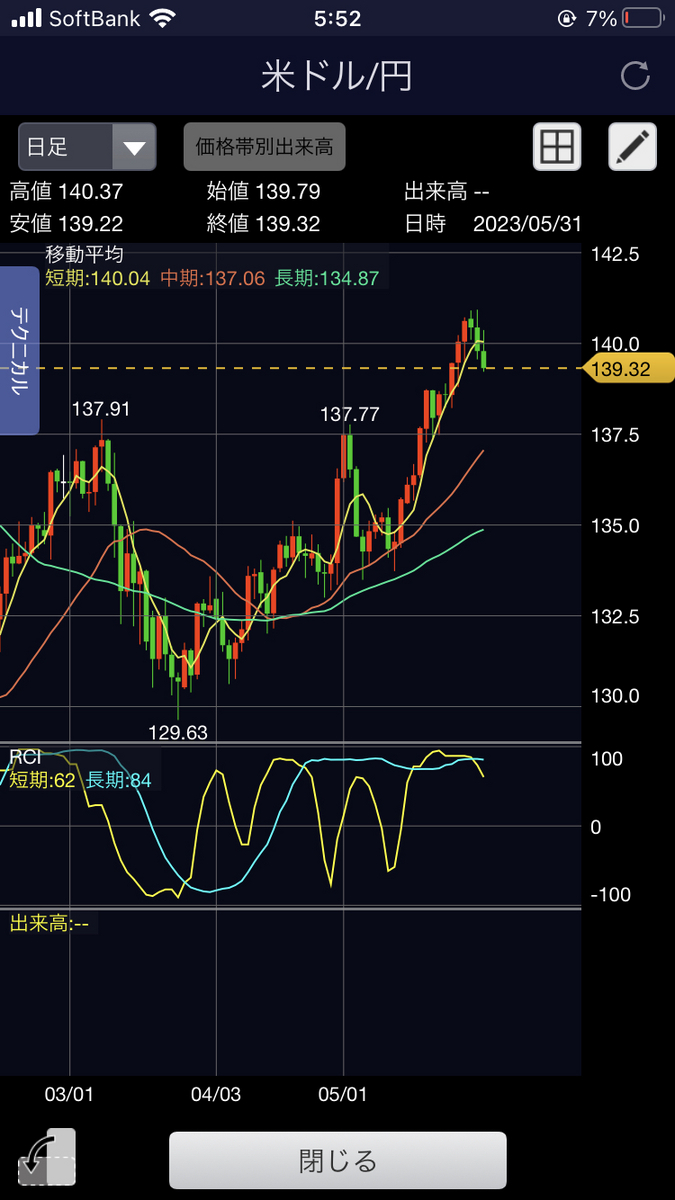Tap the 129.63 low price label

point(178,733)
